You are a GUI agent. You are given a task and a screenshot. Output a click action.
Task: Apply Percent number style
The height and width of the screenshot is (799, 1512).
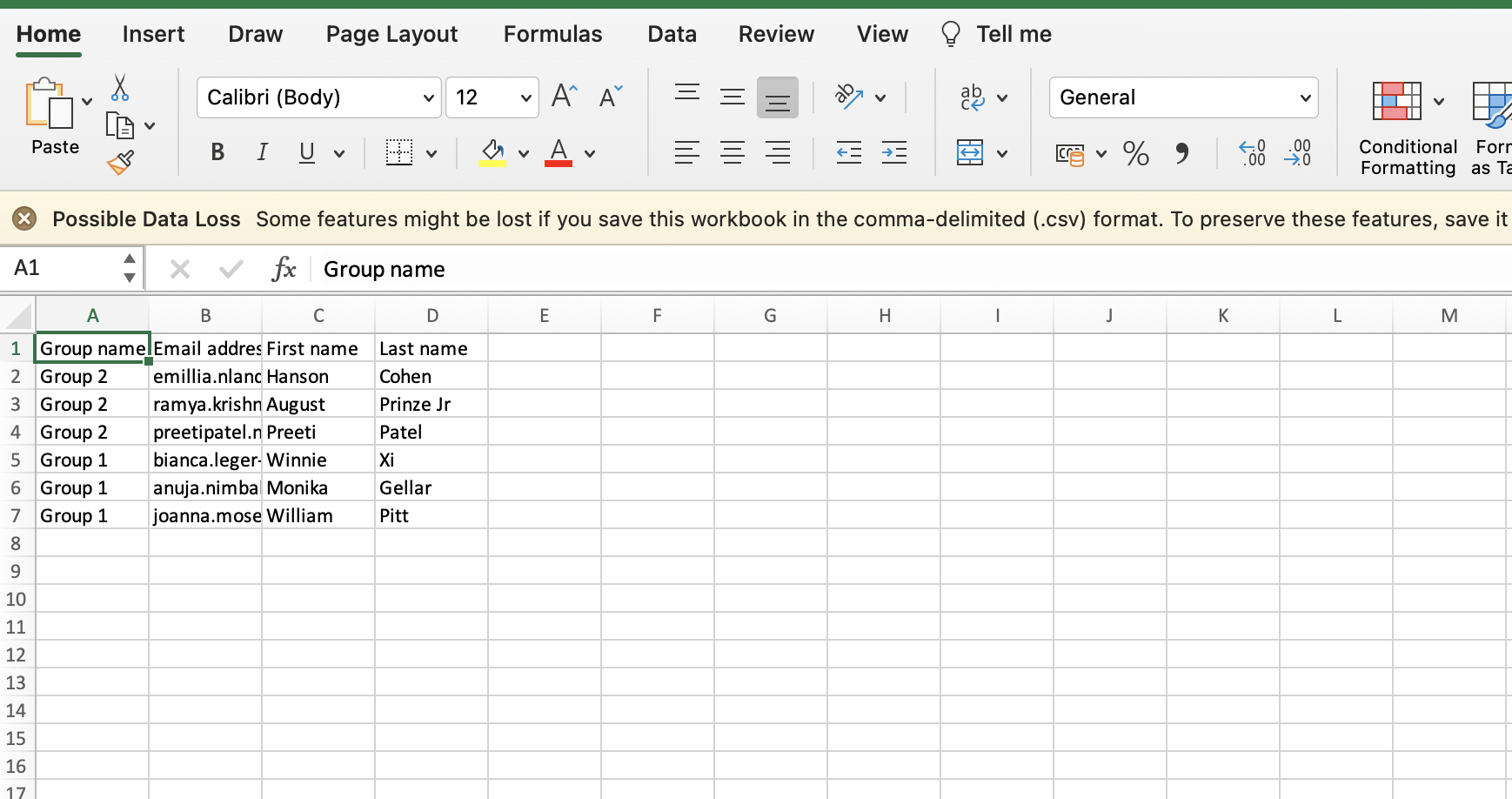(x=1135, y=154)
